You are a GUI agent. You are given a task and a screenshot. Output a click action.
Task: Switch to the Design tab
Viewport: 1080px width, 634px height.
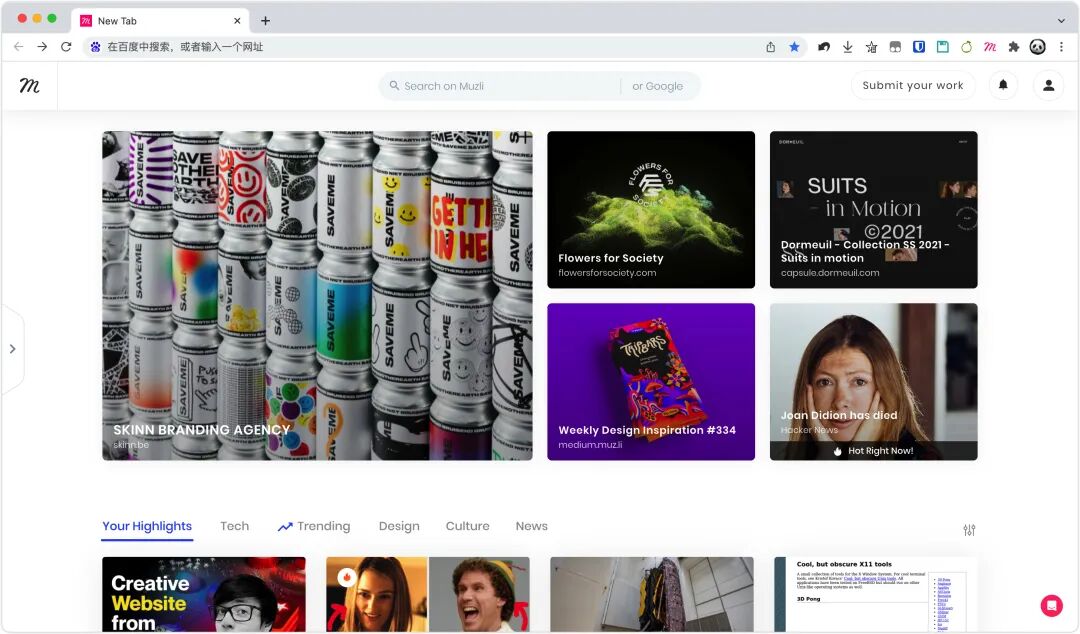pyautogui.click(x=399, y=526)
